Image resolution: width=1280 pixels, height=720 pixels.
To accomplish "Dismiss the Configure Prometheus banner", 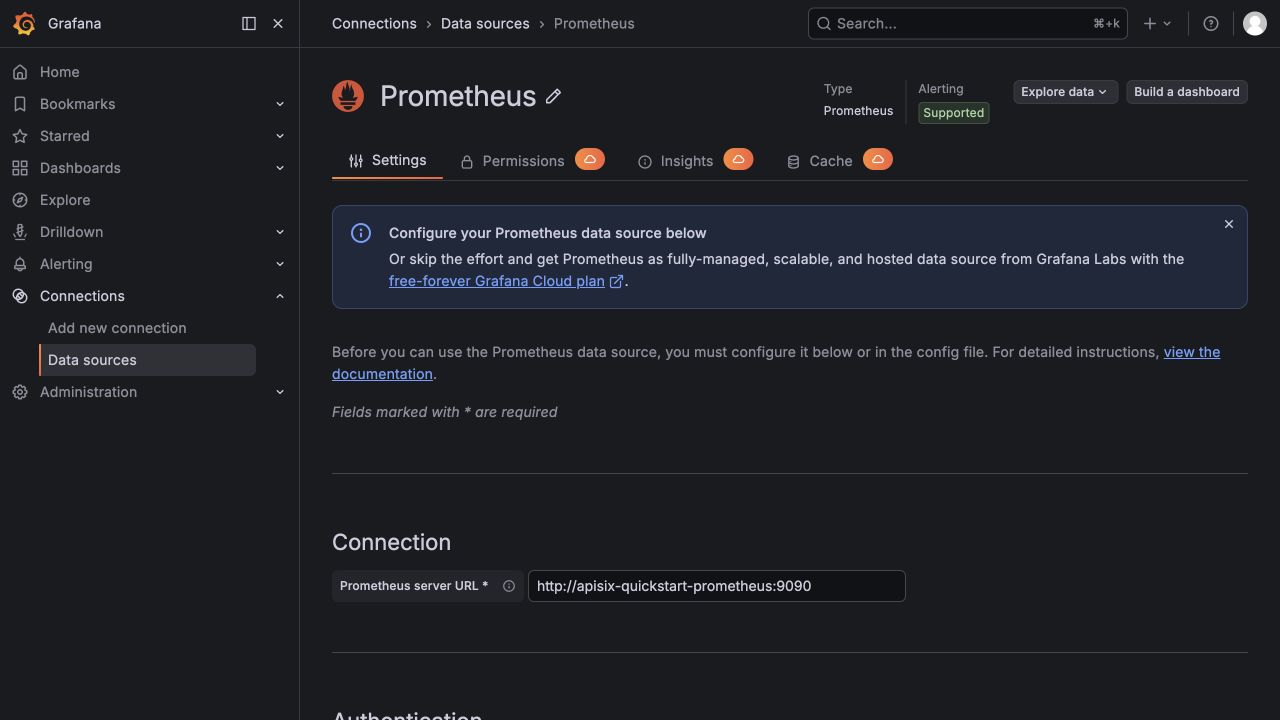I will point(1229,224).
